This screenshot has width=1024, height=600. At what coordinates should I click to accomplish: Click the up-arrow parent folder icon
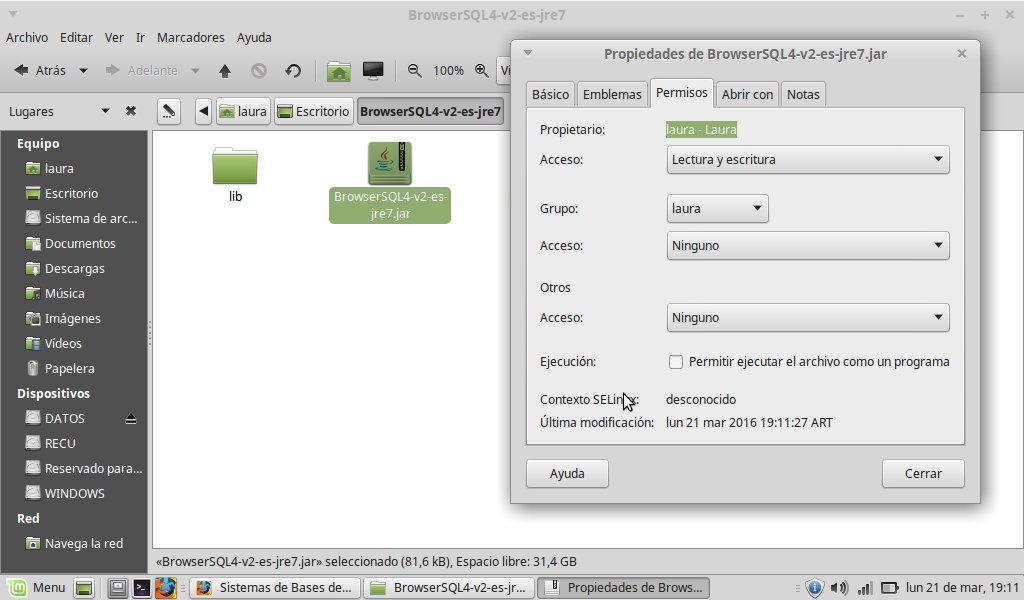tap(225, 71)
